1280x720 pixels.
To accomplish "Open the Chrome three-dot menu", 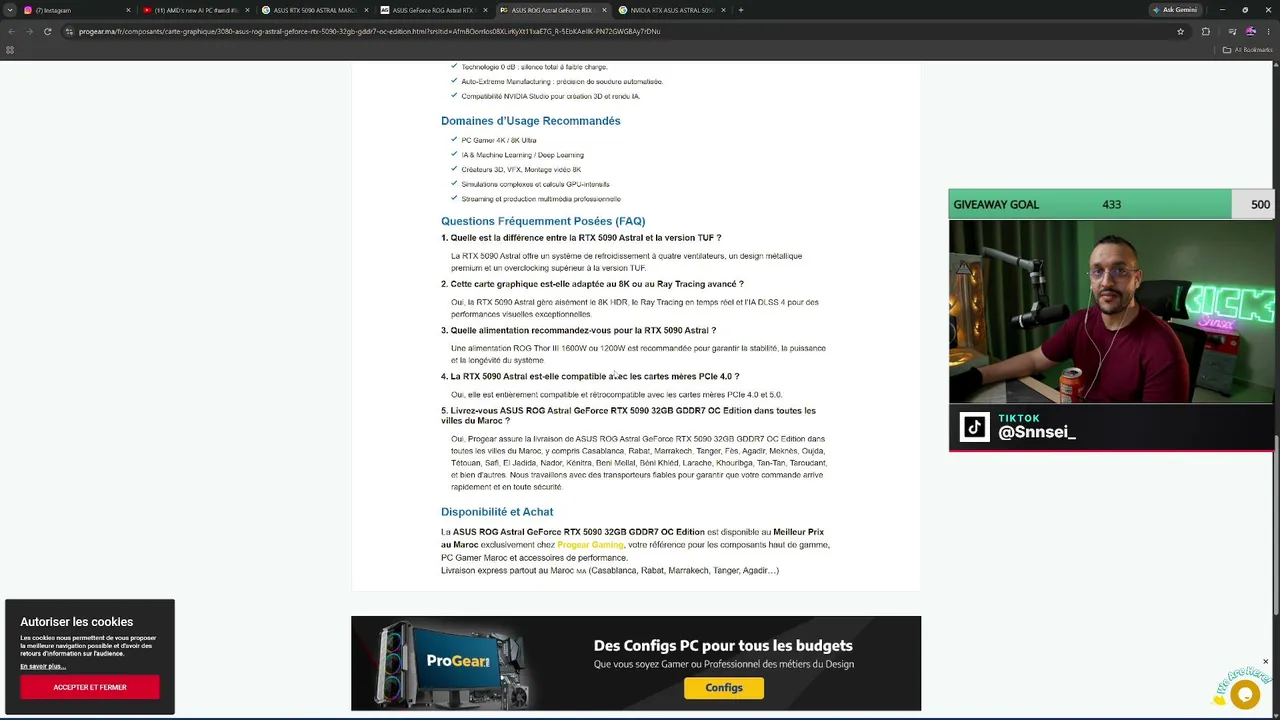I will [1268, 31].
